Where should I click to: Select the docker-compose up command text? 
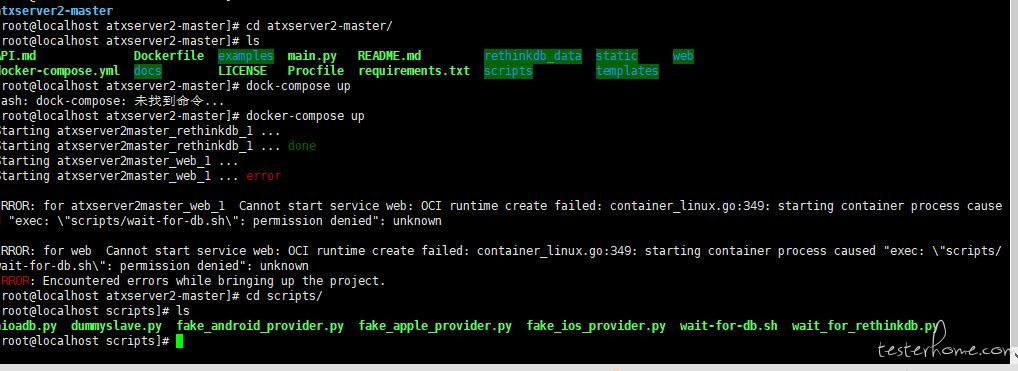(305, 116)
